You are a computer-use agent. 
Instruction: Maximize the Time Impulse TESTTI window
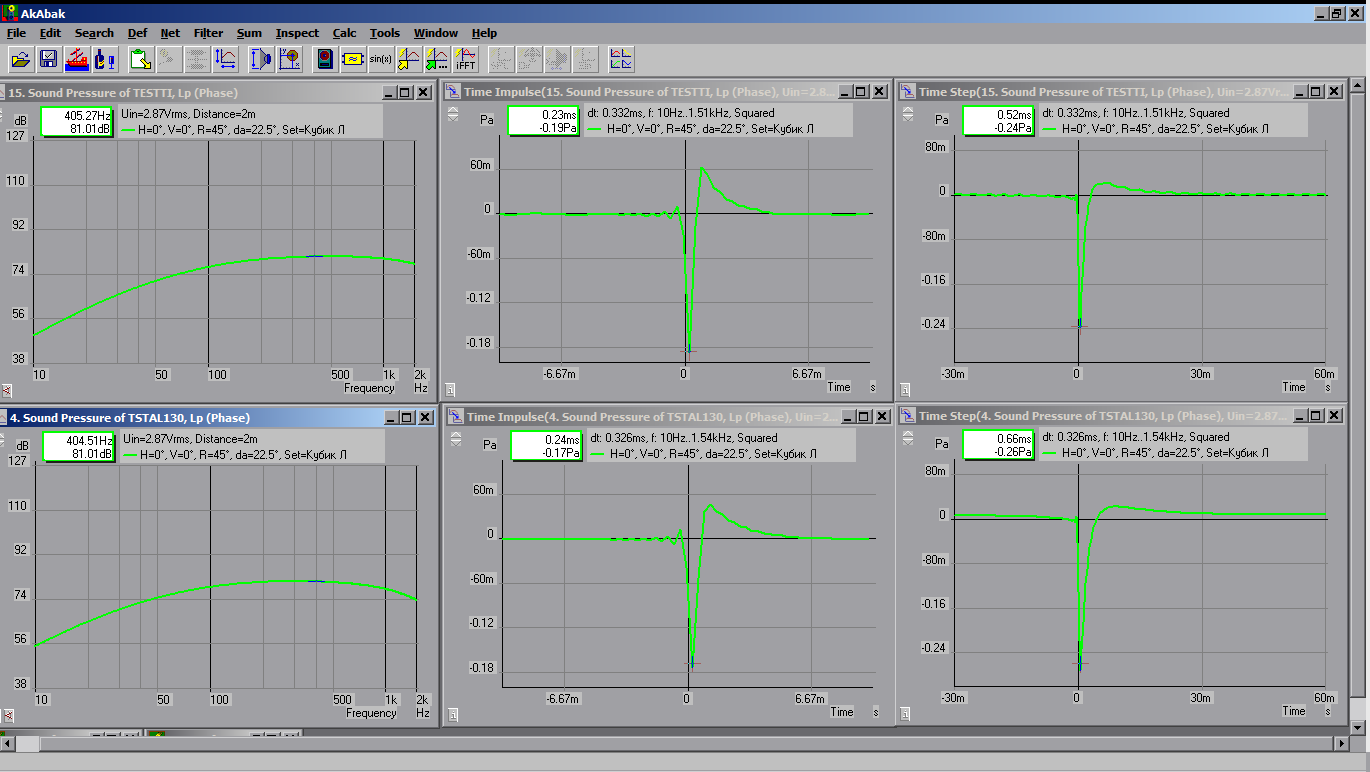[862, 92]
